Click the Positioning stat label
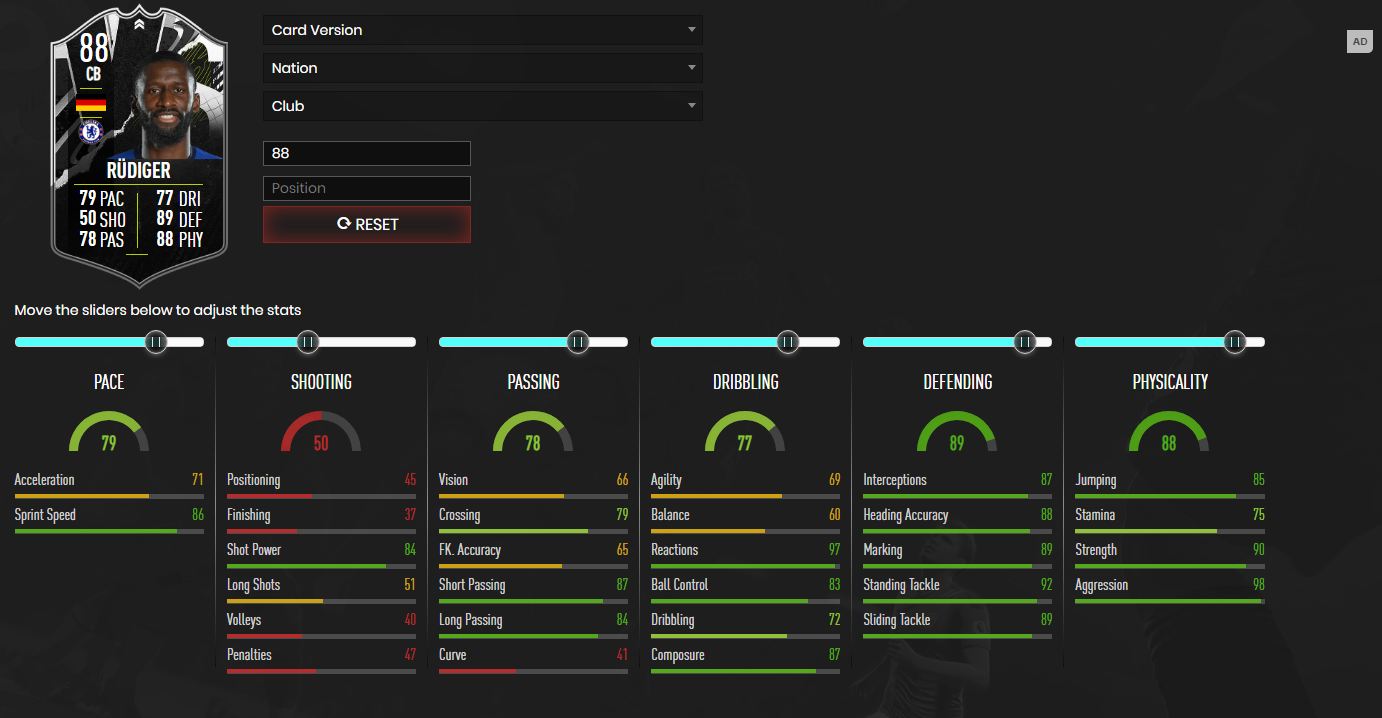The height and width of the screenshot is (718, 1382). pyautogui.click(x=253, y=480)
